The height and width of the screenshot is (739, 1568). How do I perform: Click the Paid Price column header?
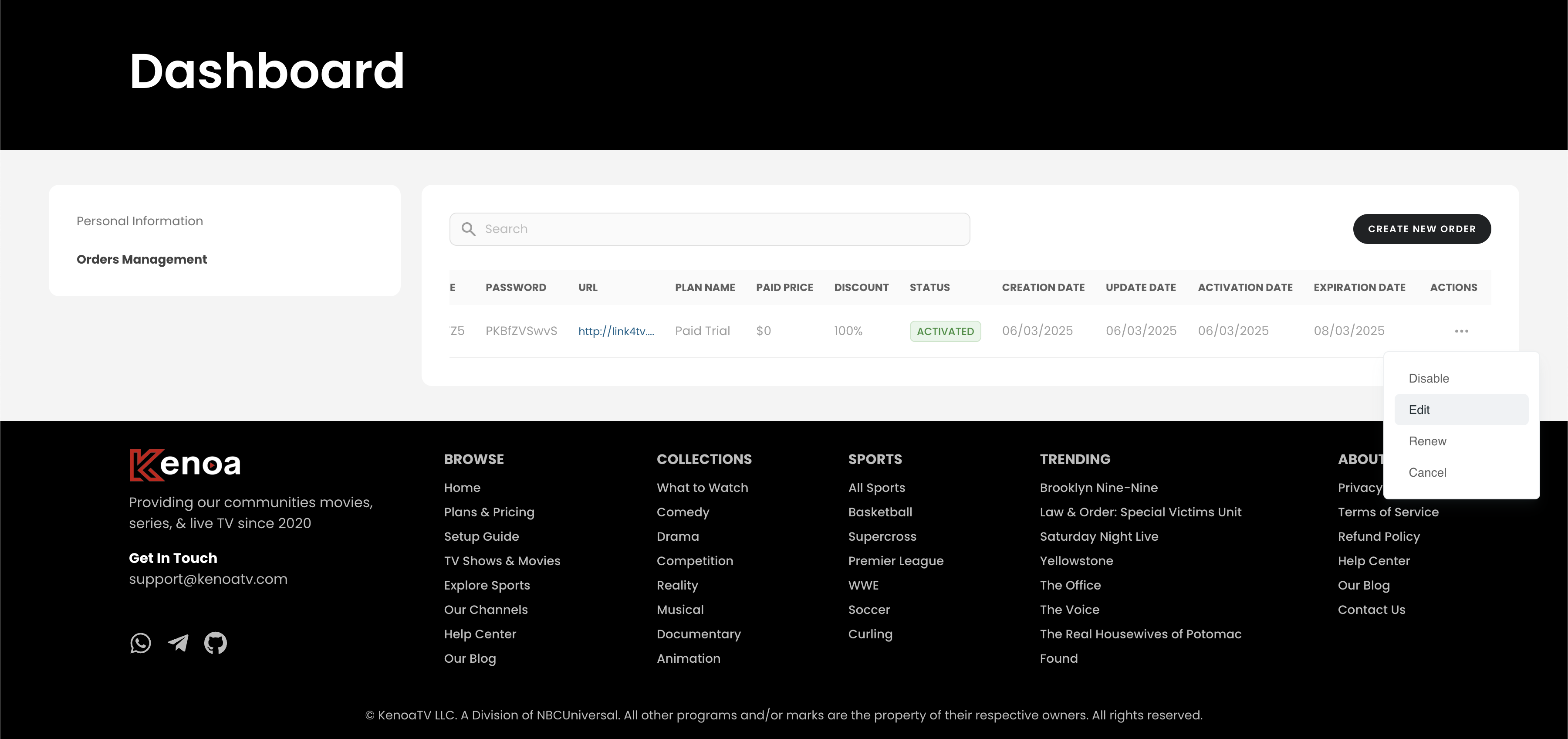(x=784, y=287)
